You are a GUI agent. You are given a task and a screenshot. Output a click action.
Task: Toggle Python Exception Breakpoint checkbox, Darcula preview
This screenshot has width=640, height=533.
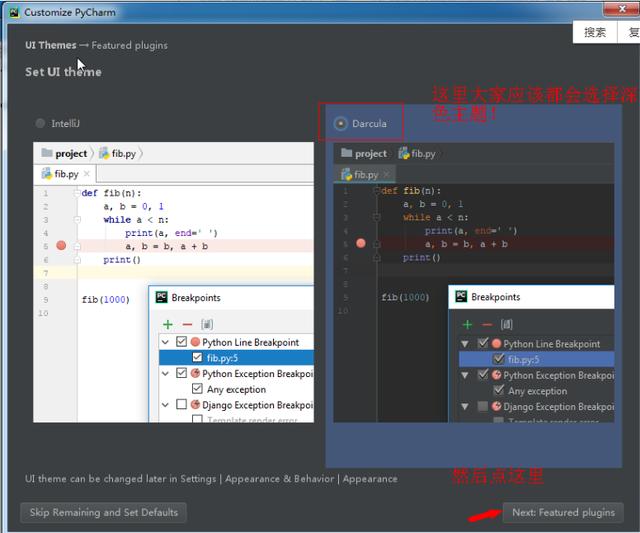[483, 374]
